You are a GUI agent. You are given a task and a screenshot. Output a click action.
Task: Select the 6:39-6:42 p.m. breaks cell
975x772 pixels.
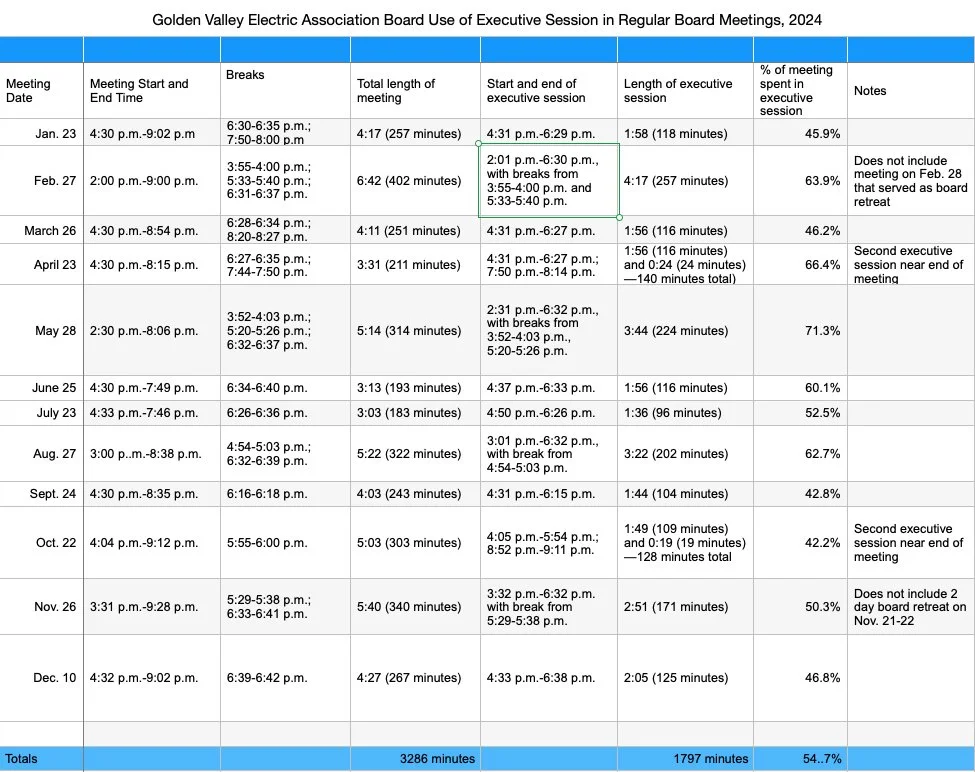(285, 678)
